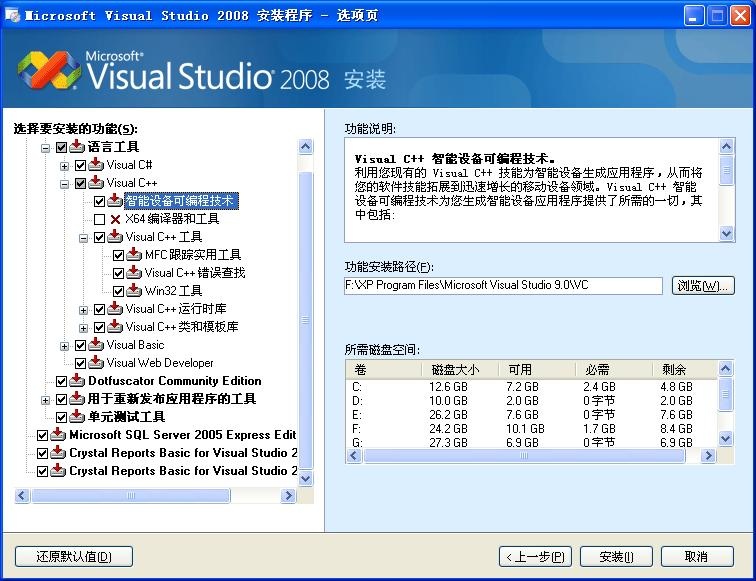Select the F: drive row

[531, 429]
